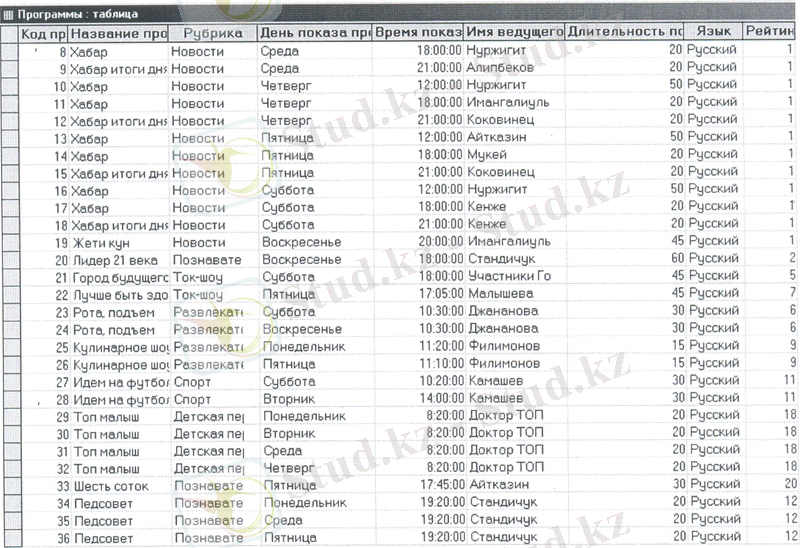Click 'Кулинарное шоу' cell in row 26
Screen dimensions: 800x548
tap(121, 365)
